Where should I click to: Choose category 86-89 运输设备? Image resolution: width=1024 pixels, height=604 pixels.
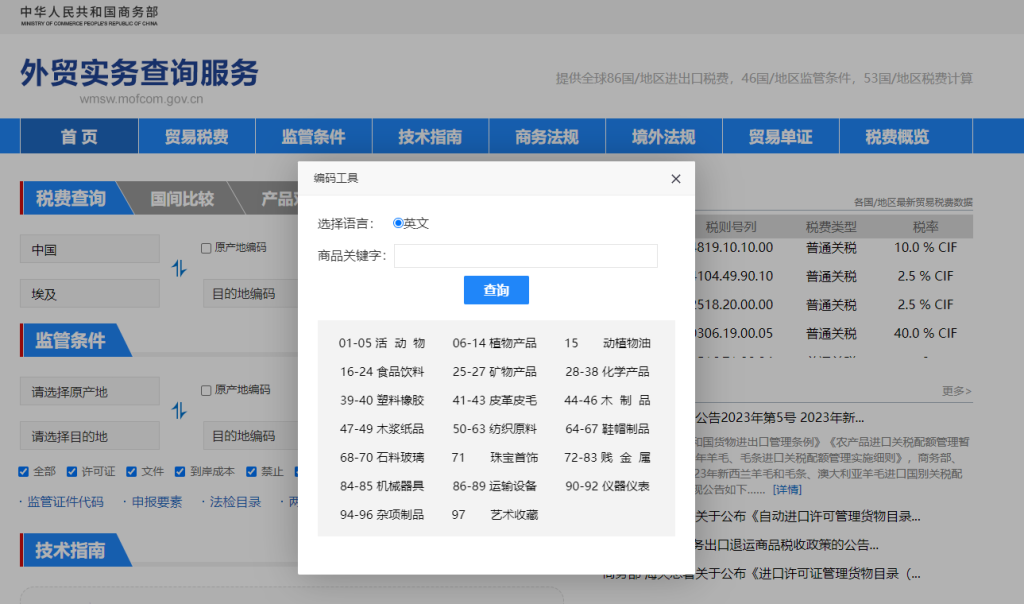tap(494, 486)
